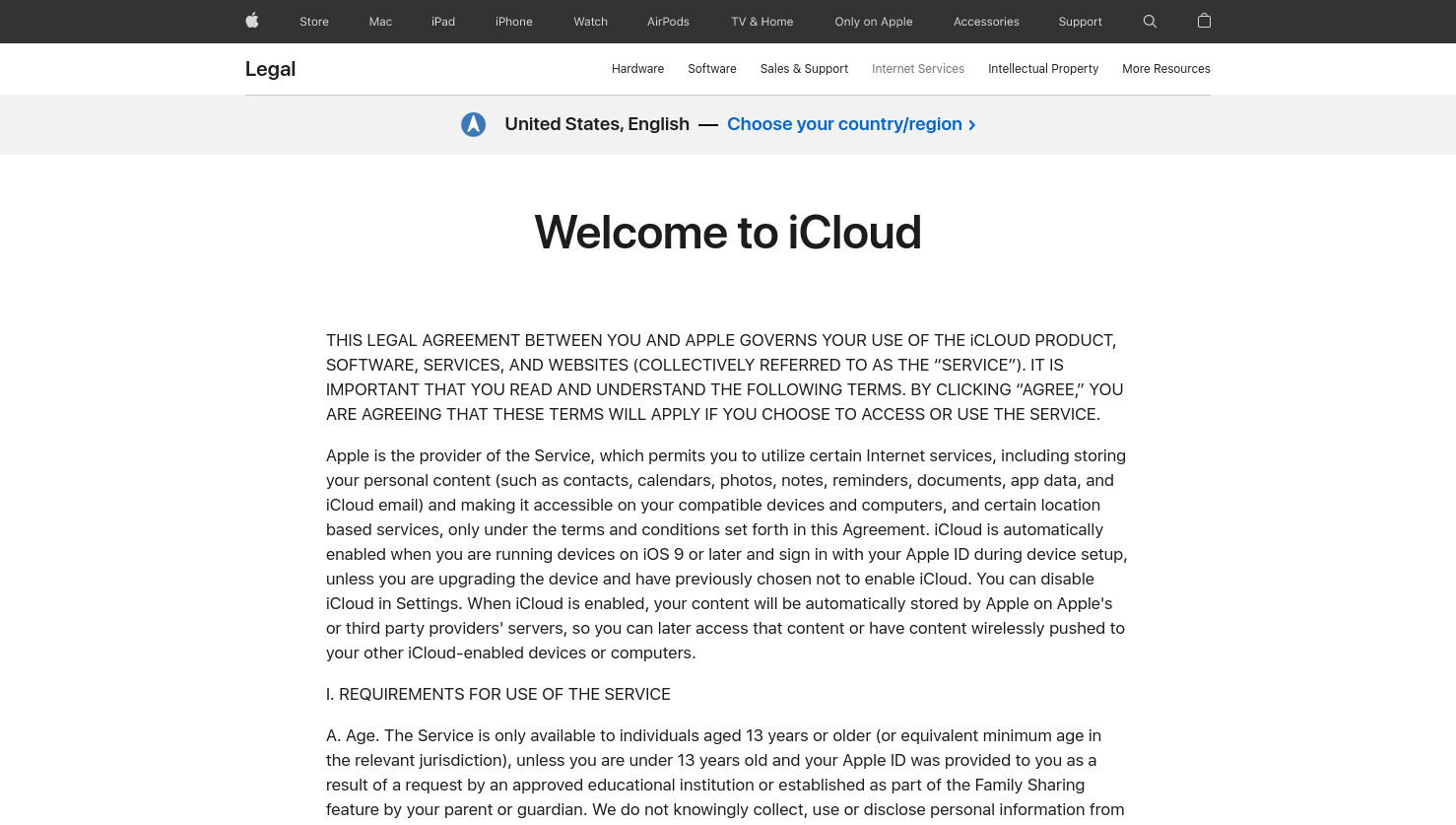This screenshot has width=1456, height=825.
Task: Open the Accessories nav item
Action: (x=986, y=22)
